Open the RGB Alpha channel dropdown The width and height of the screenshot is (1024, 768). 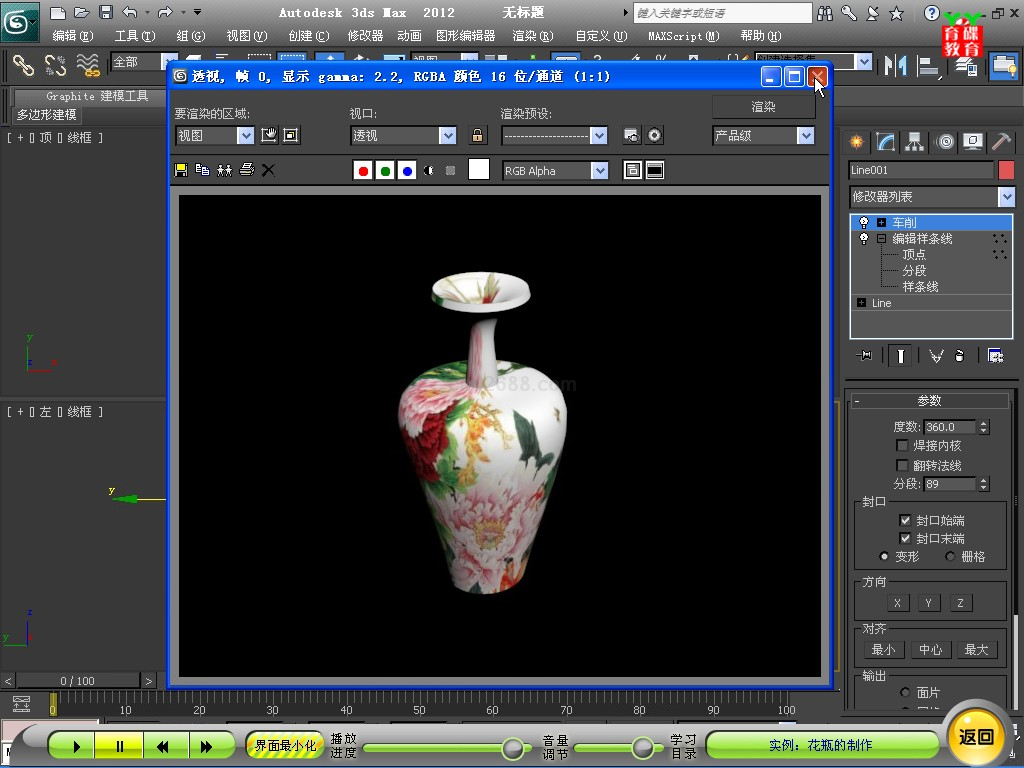click(x=599, y=171)
